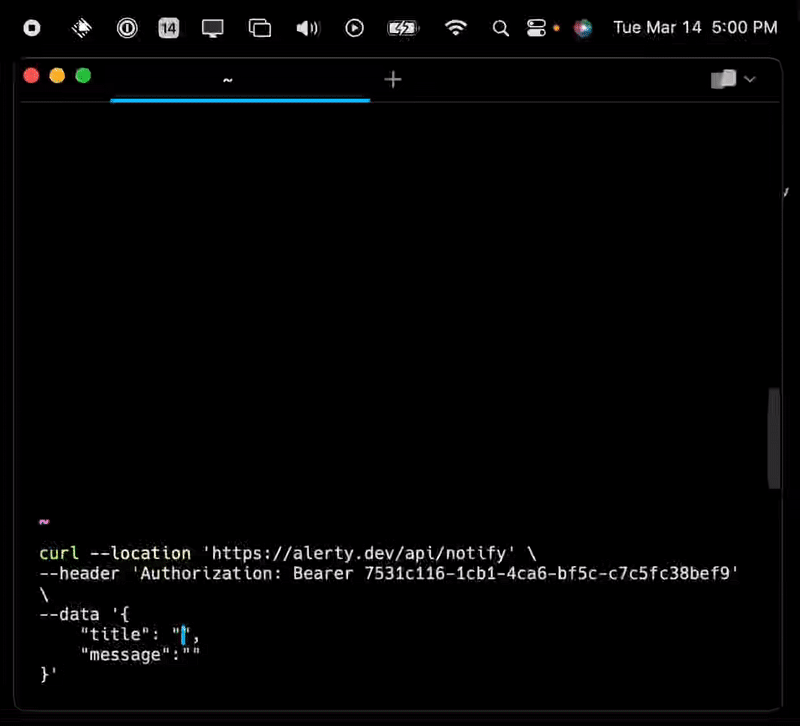Click the curl command word

coord(59,553)
